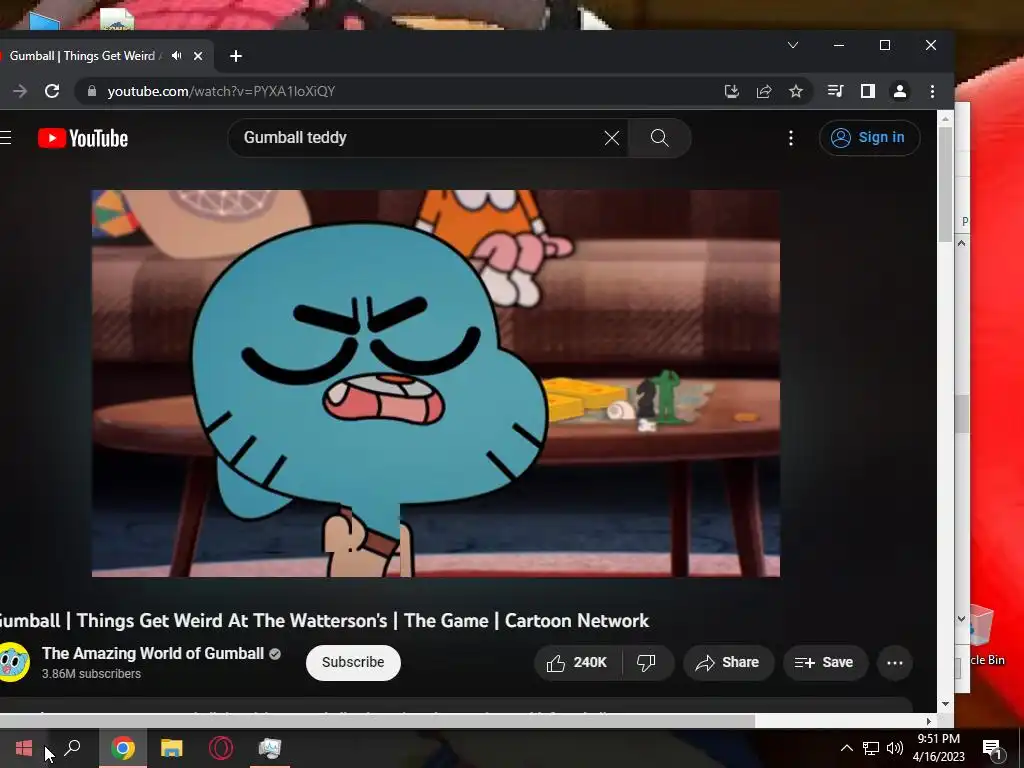This screenshot has width=1024, height=768.
Task: Launch Opera browser from taskbar
Action: tap(221, 748)
